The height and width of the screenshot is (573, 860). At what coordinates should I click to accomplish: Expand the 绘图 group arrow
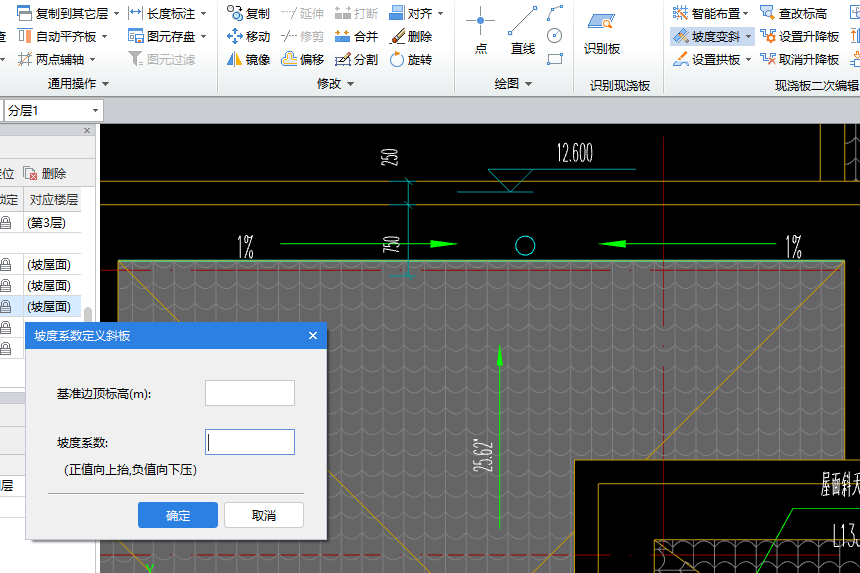tap(528, 84)
